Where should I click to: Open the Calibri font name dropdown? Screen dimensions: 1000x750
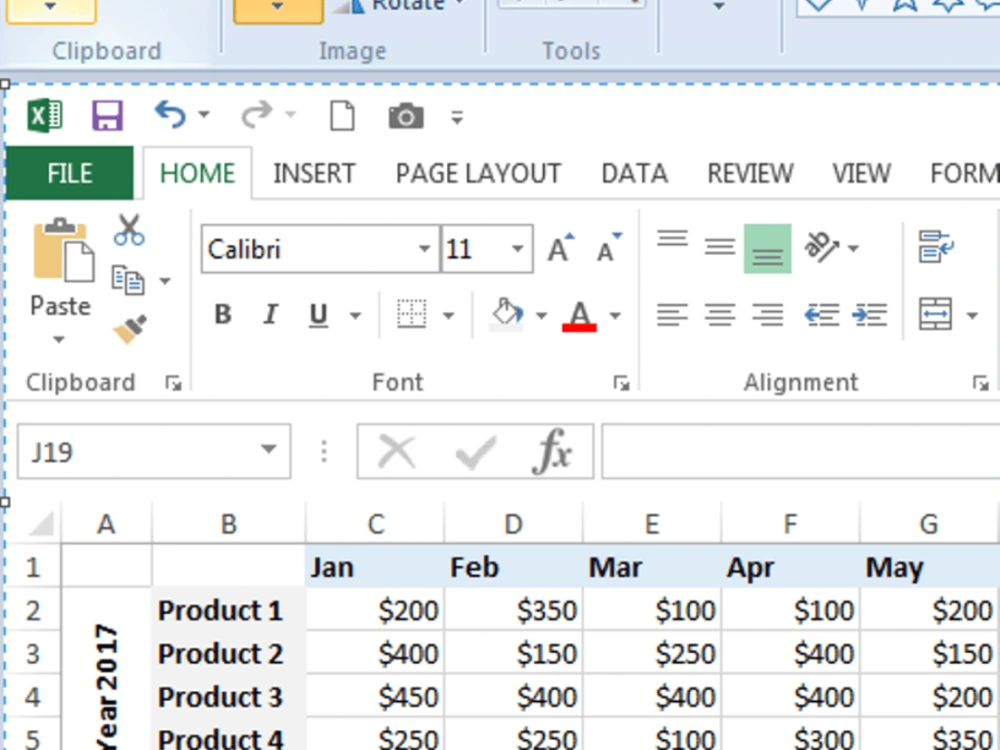tap(424, 249)
